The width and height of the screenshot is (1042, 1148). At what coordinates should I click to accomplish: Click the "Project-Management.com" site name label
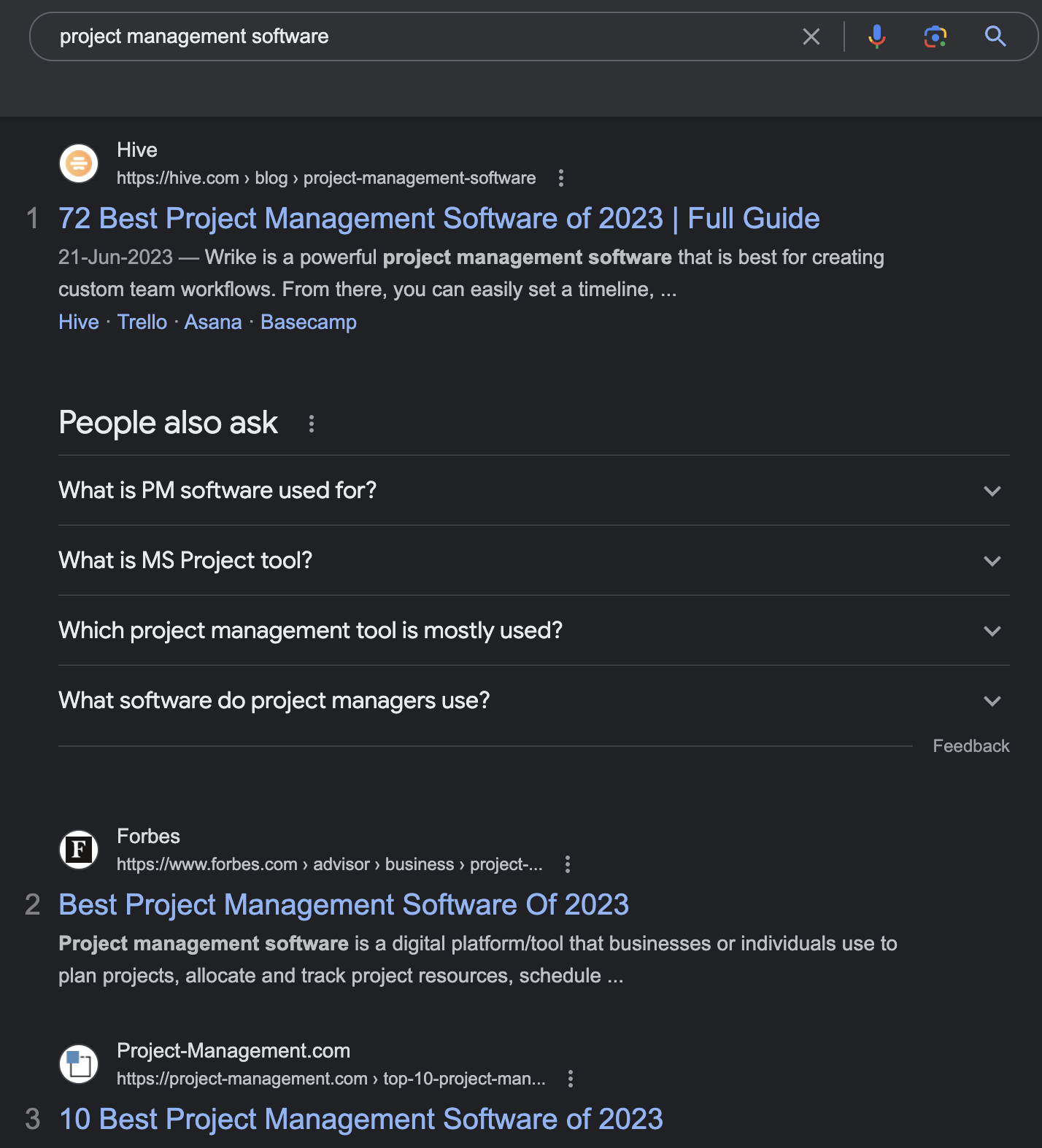tap(234, 1050)
